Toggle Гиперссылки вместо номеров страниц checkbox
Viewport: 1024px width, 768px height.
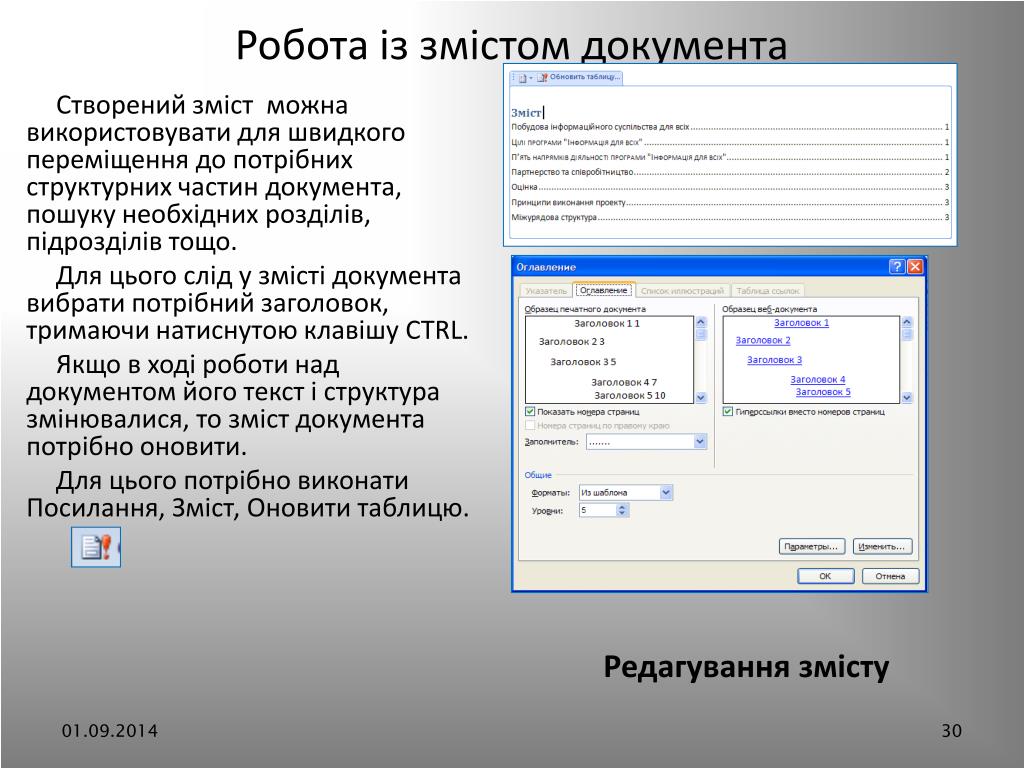point(728,412)
